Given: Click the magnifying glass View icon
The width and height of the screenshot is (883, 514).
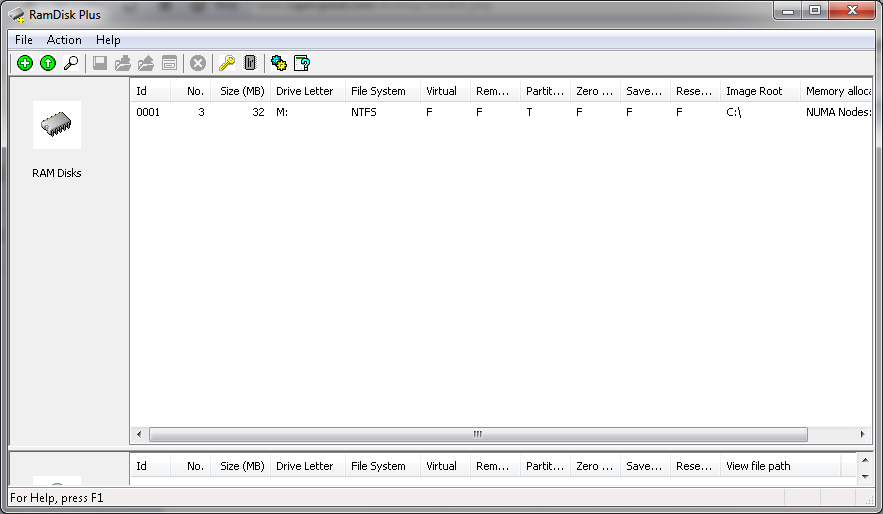Looking at the screenshot, I should (71, 63).
